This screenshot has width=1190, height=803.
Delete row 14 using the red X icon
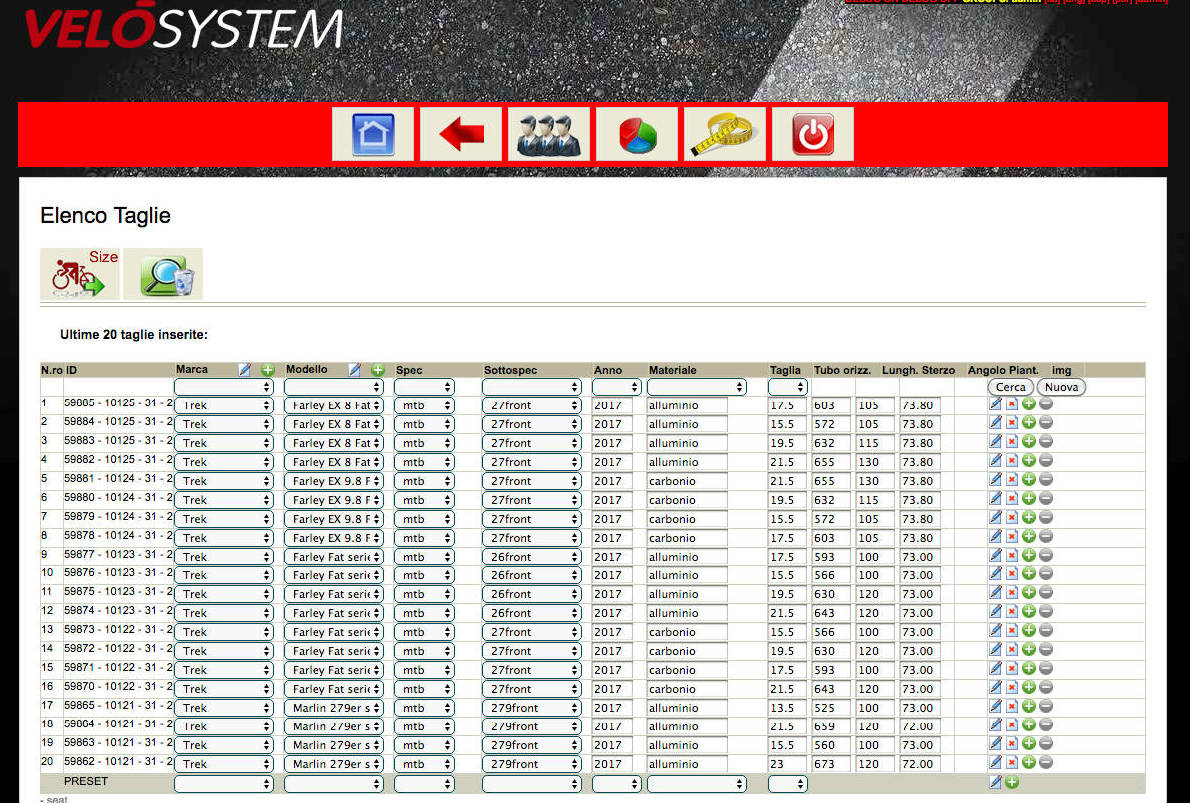coord(1012,650)
